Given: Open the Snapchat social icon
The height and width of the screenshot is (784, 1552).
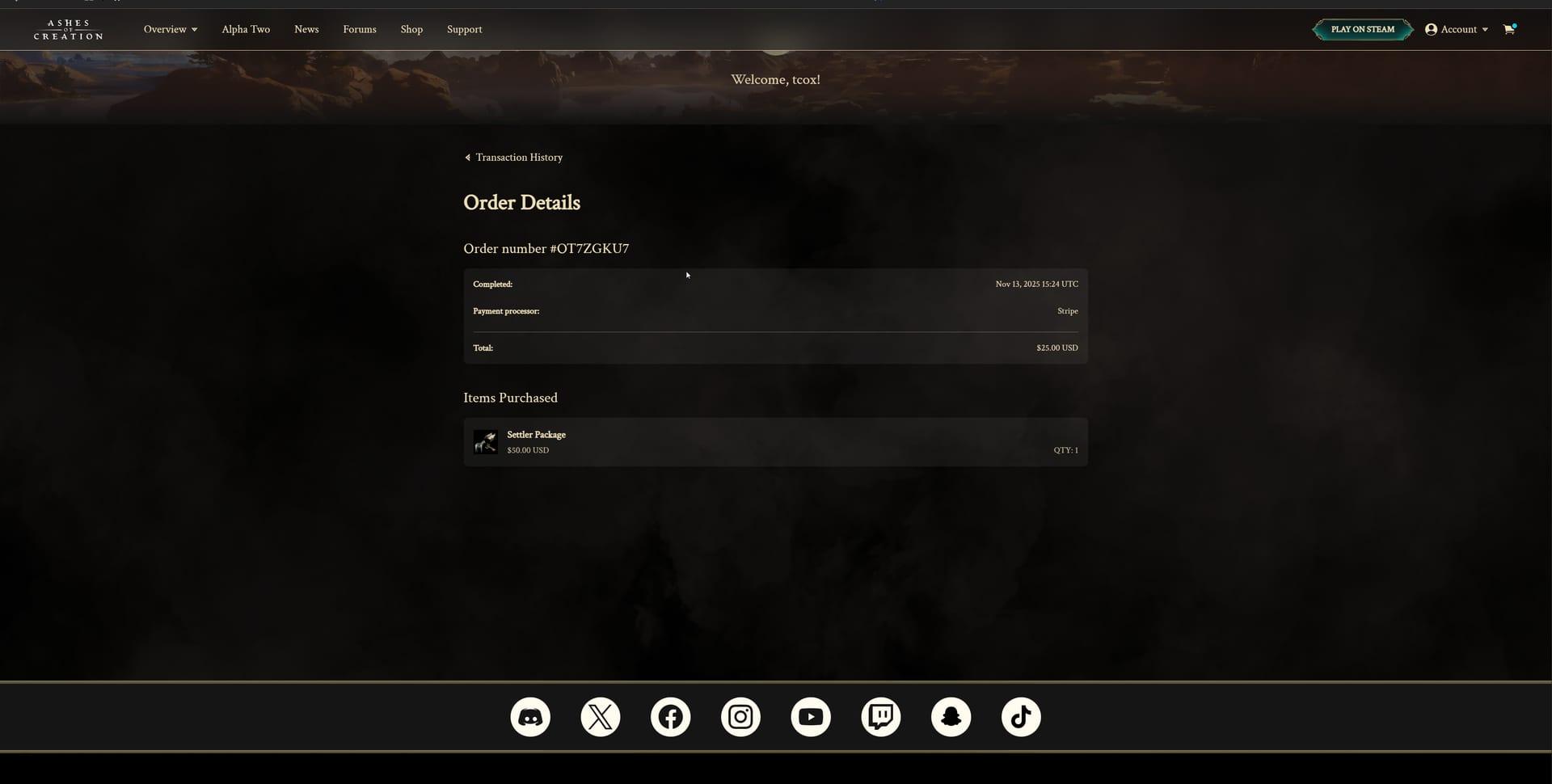Looking at the screenshot, I should (951, 717).
